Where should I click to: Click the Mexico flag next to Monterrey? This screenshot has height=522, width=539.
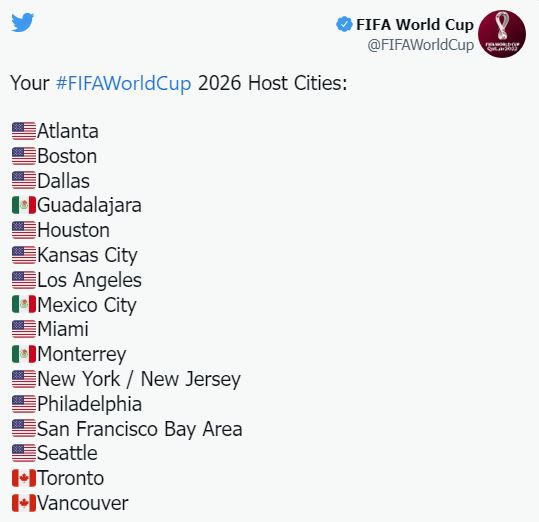coord(24,354)
